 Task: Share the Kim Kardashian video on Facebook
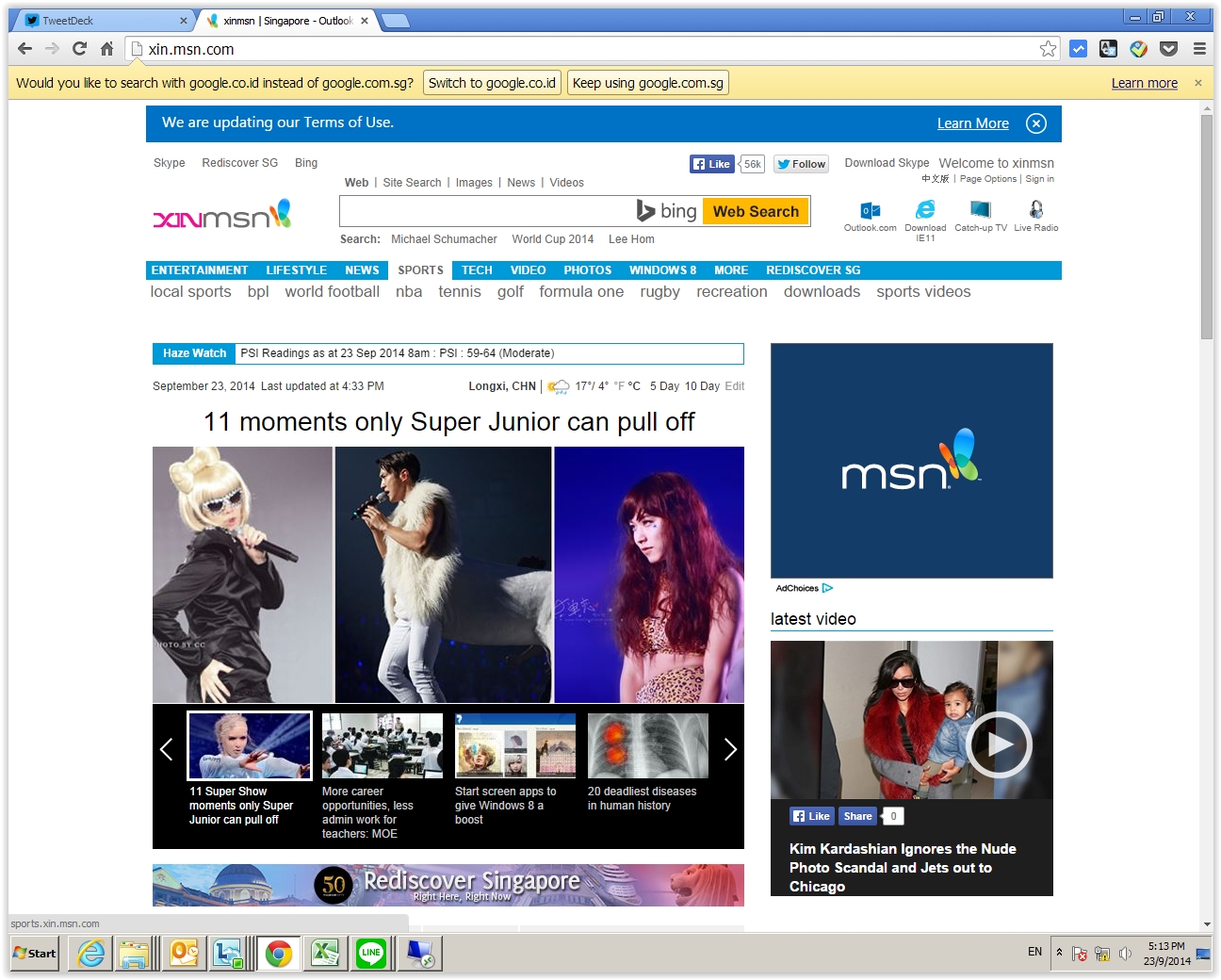[857, 816]
